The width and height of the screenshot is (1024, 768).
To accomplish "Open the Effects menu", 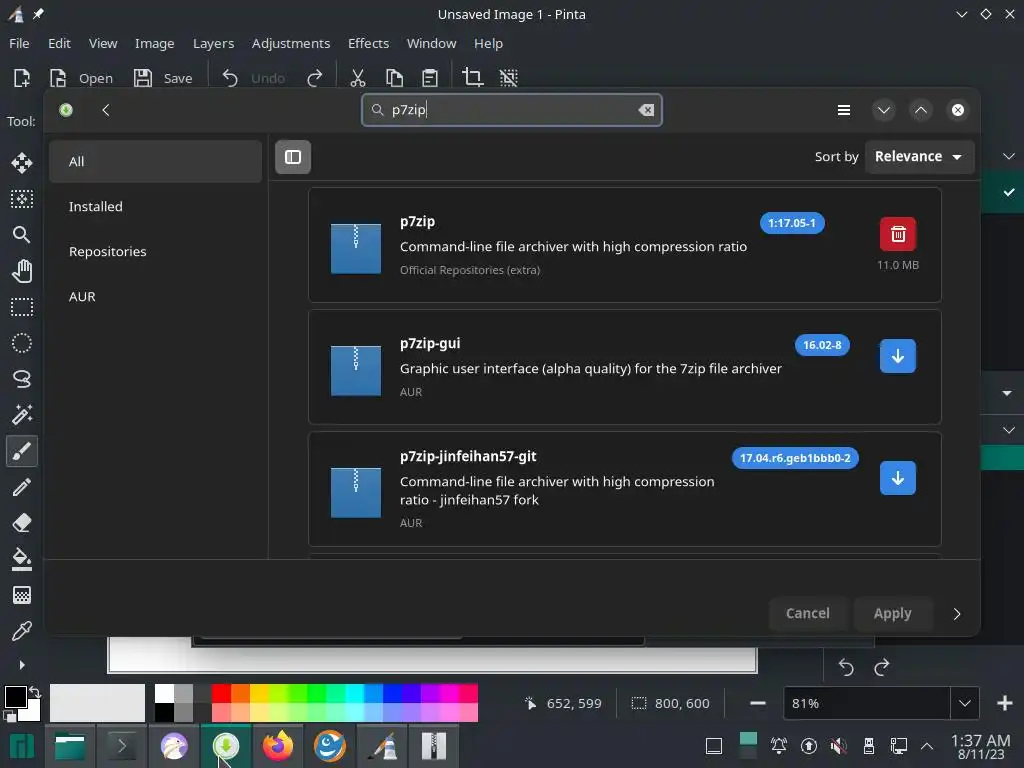I will coord(368,43).
